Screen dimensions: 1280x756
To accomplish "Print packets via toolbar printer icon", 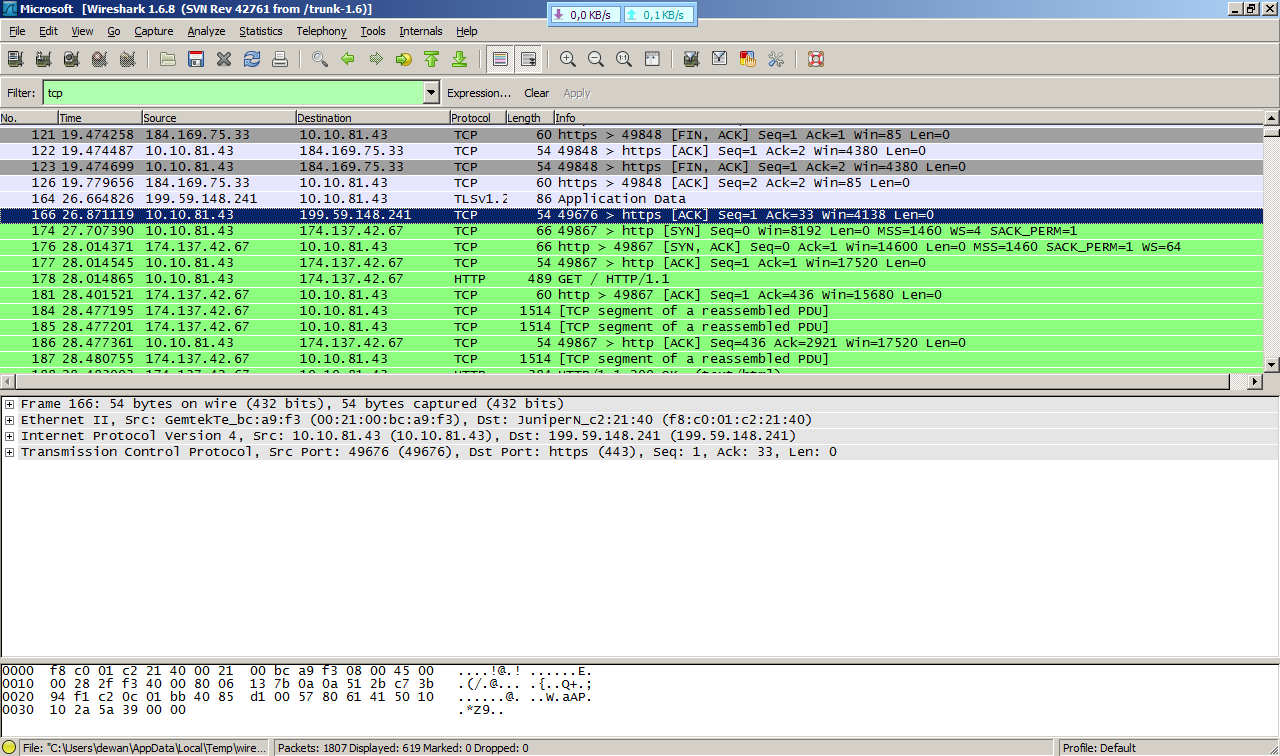I will pos(280,59).
